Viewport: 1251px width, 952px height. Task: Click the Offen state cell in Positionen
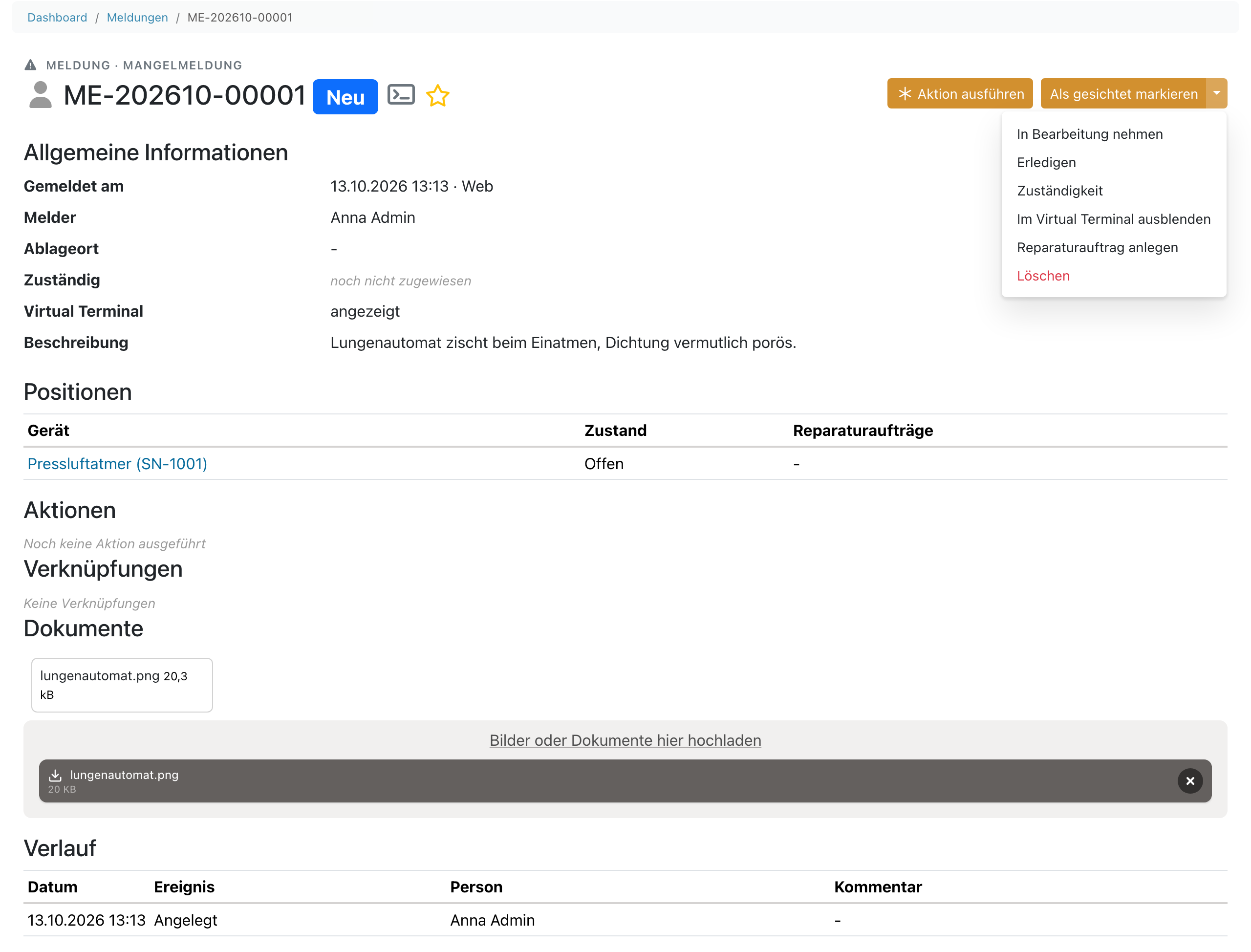tap(604, 463)
